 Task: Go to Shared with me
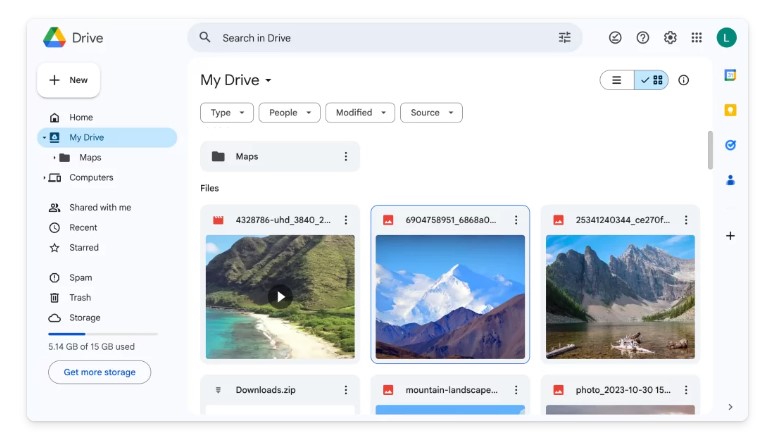click(x=99, y=208)
